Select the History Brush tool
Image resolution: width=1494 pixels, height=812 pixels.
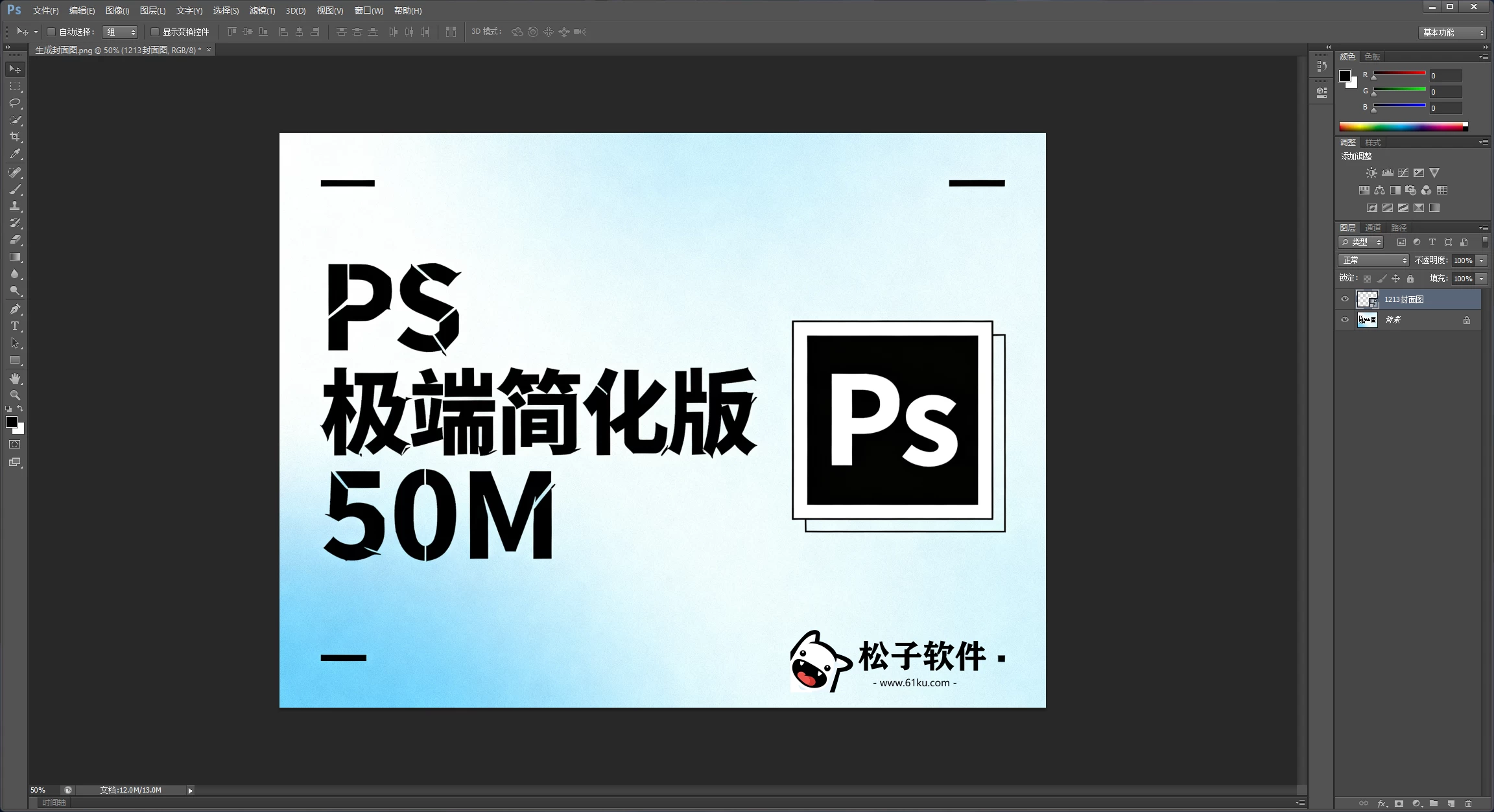click(x=15, y=223)
